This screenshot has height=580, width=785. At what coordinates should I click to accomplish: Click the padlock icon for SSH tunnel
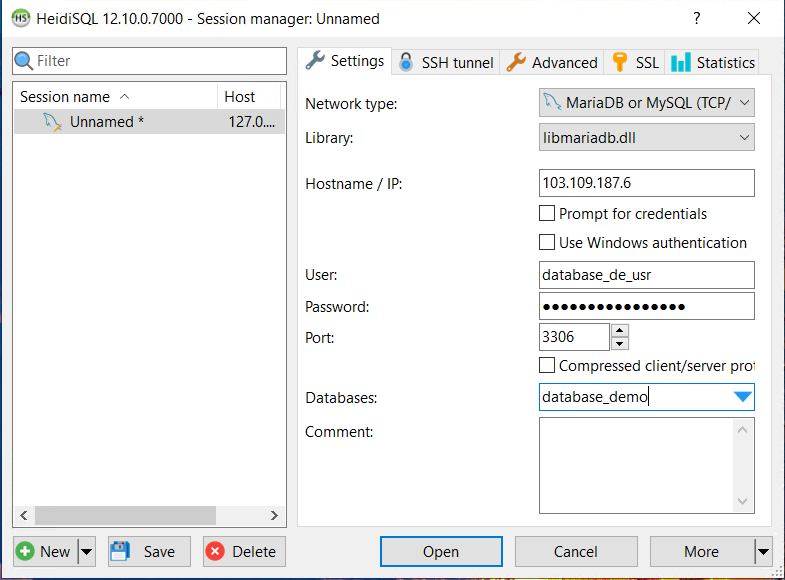point(406,62)
